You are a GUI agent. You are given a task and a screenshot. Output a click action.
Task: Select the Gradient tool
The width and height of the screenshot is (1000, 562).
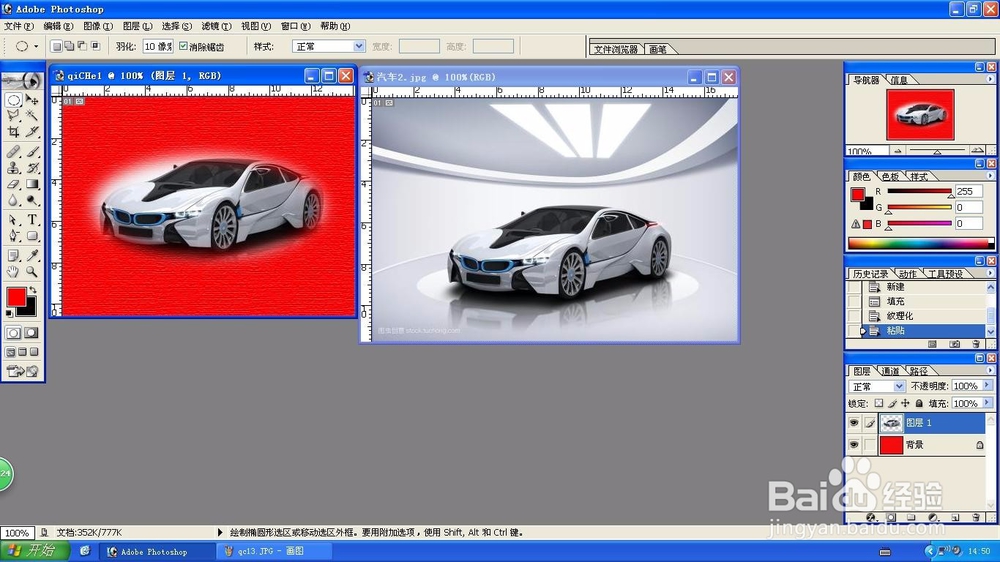point(32,184)
